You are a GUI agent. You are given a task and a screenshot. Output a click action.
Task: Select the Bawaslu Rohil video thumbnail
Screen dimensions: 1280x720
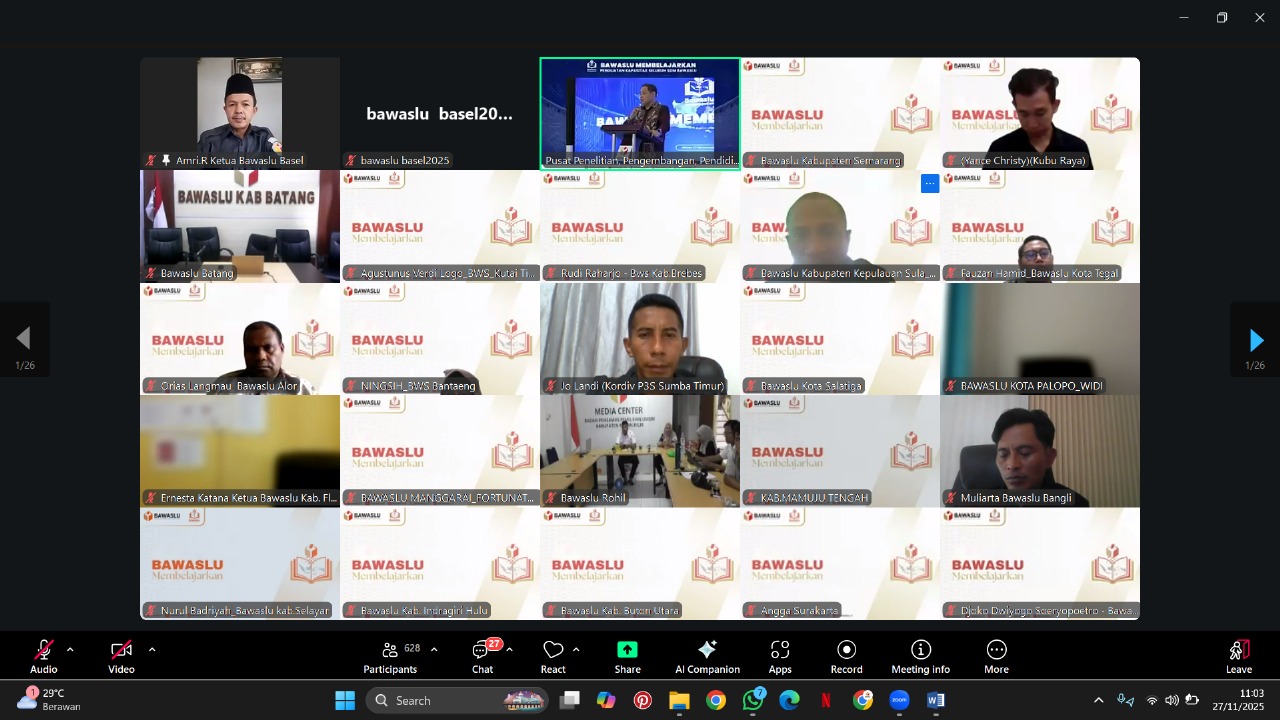[640, 450]
